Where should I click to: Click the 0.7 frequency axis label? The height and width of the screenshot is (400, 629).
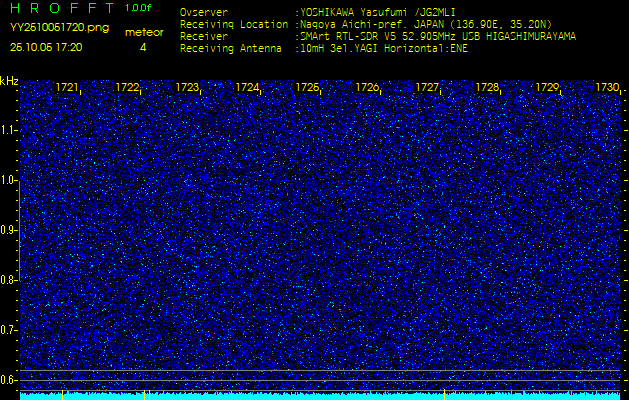(7, 330)
